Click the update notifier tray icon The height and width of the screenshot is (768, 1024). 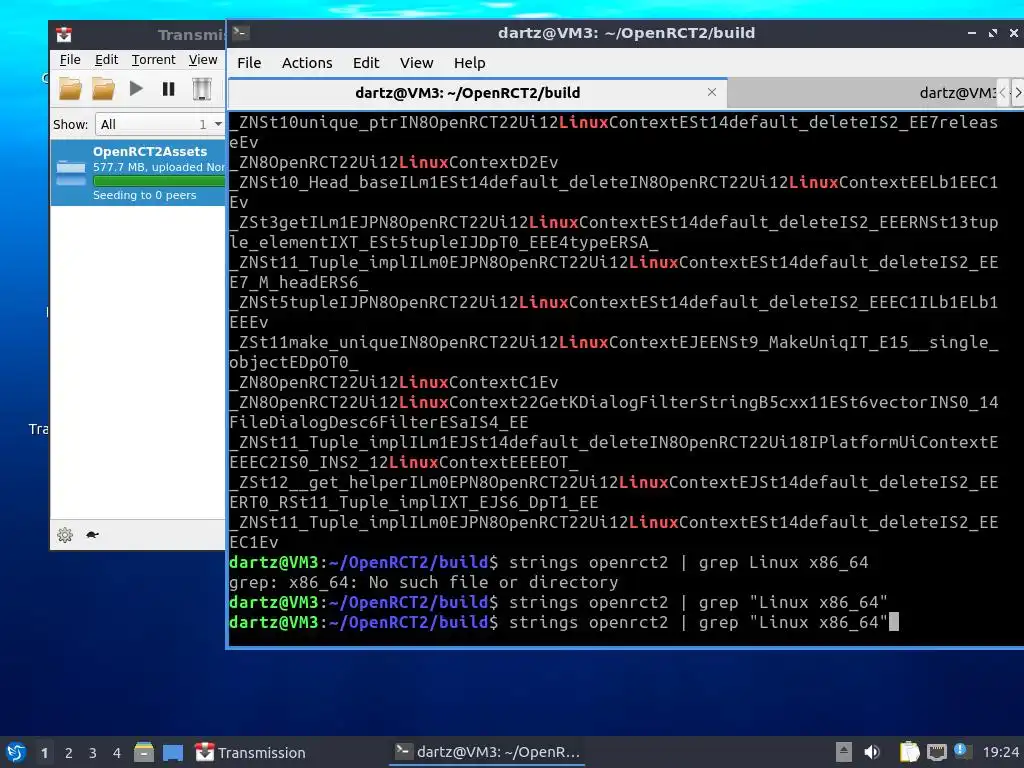(x=961, y=751)
